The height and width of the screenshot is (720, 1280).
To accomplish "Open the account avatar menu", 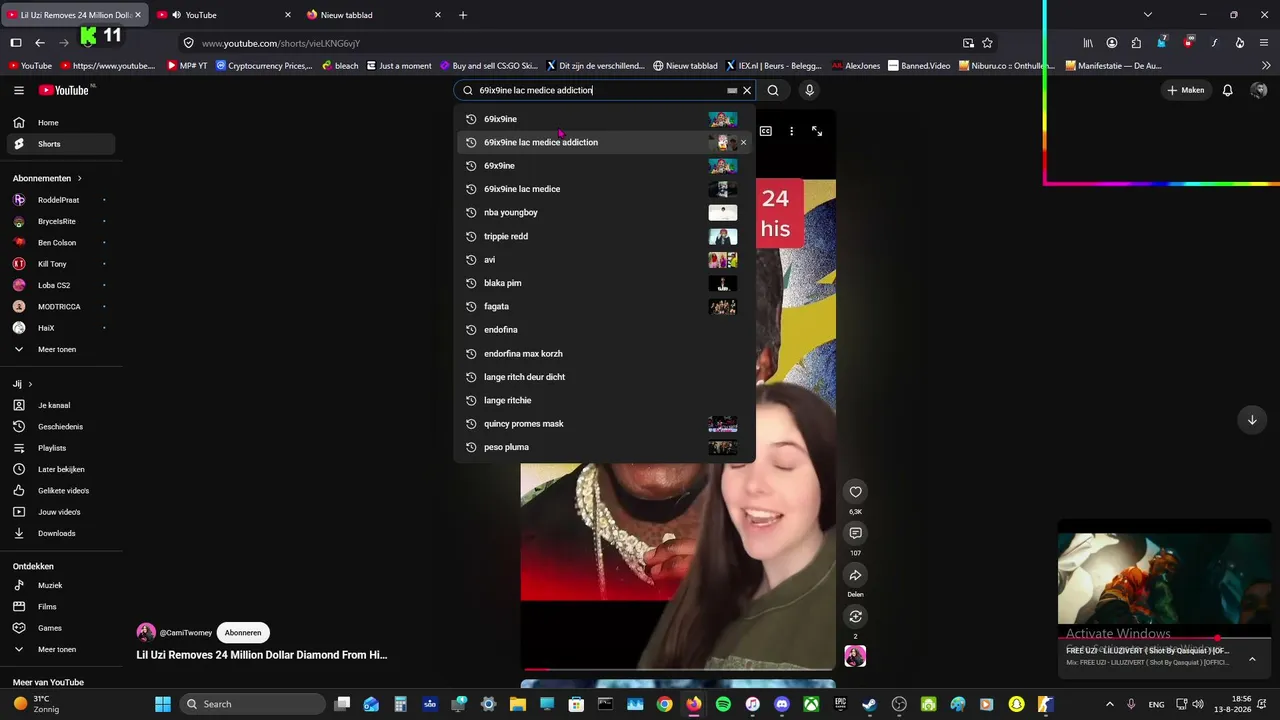I will point(1259,90).
